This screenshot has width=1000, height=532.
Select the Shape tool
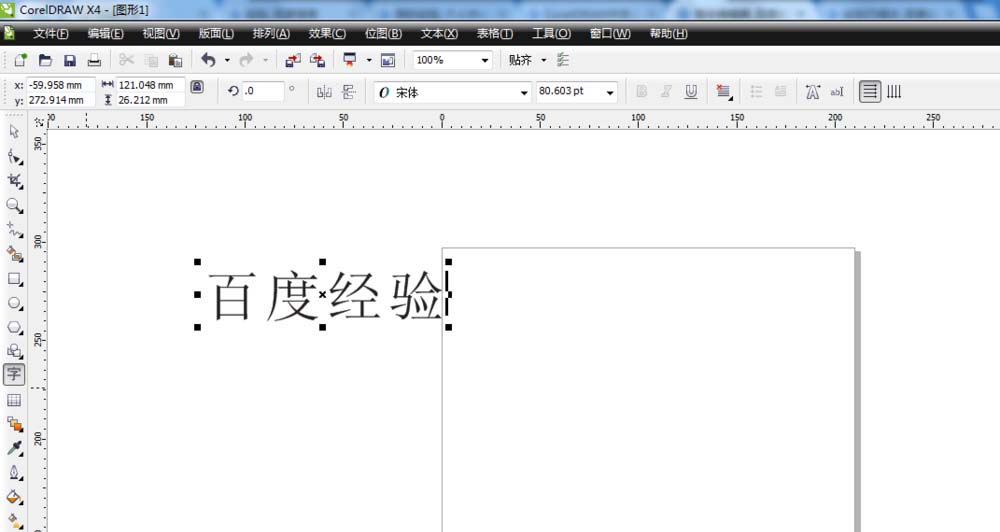pos(14,156)
